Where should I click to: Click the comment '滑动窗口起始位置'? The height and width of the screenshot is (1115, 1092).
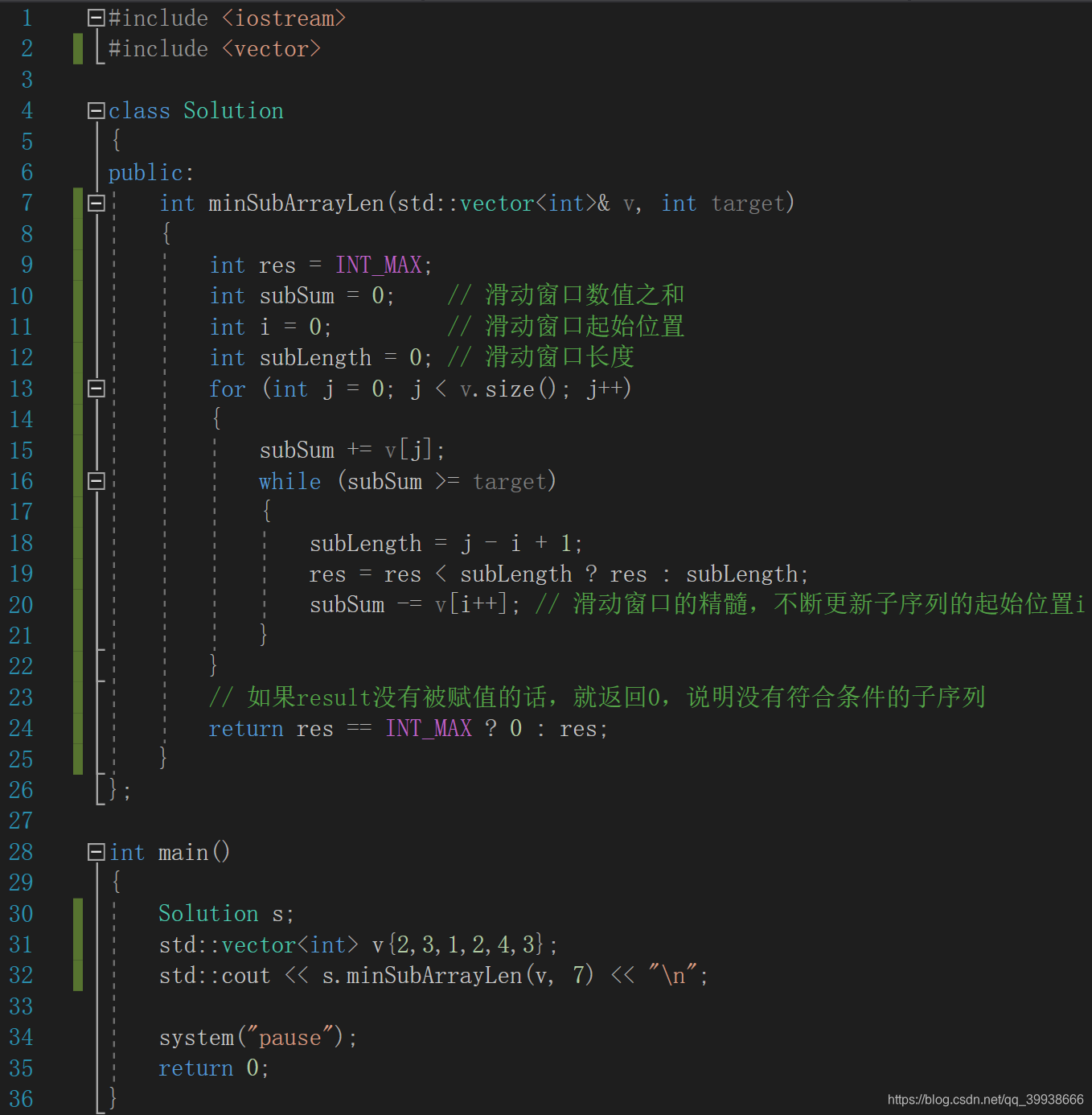pos(585,327)
